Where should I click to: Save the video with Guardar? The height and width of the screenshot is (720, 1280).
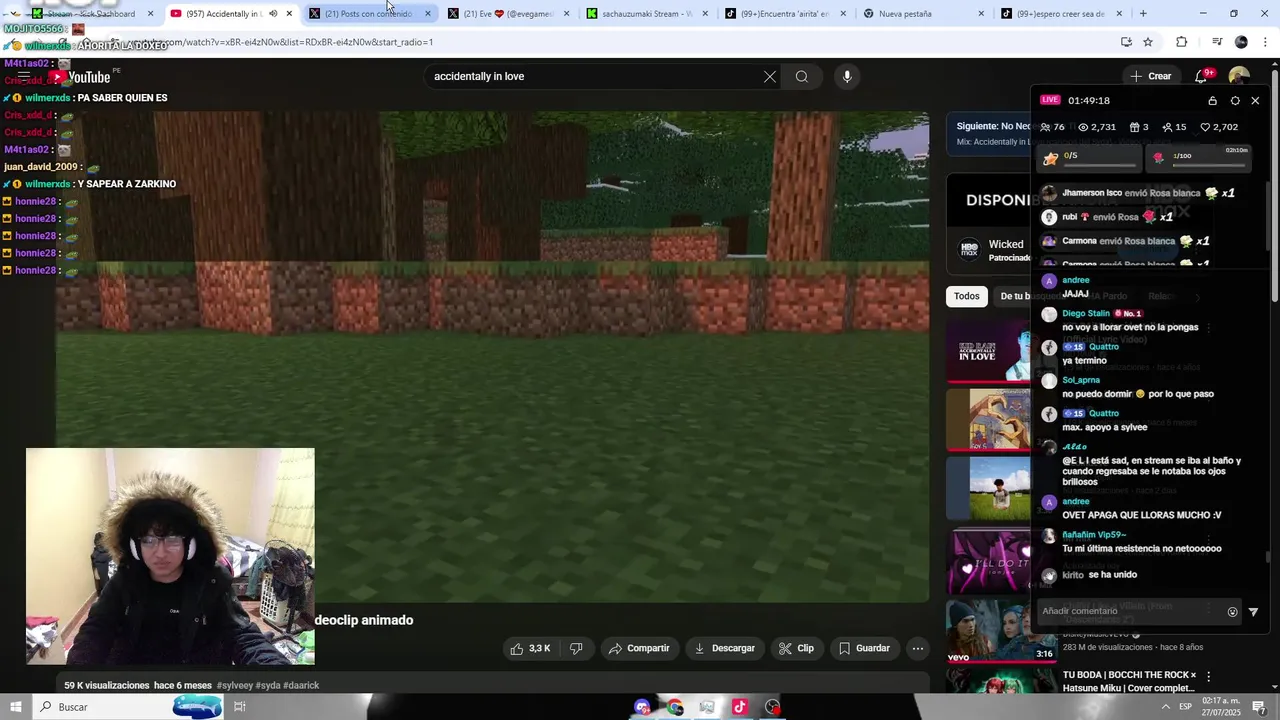point(865,648)
